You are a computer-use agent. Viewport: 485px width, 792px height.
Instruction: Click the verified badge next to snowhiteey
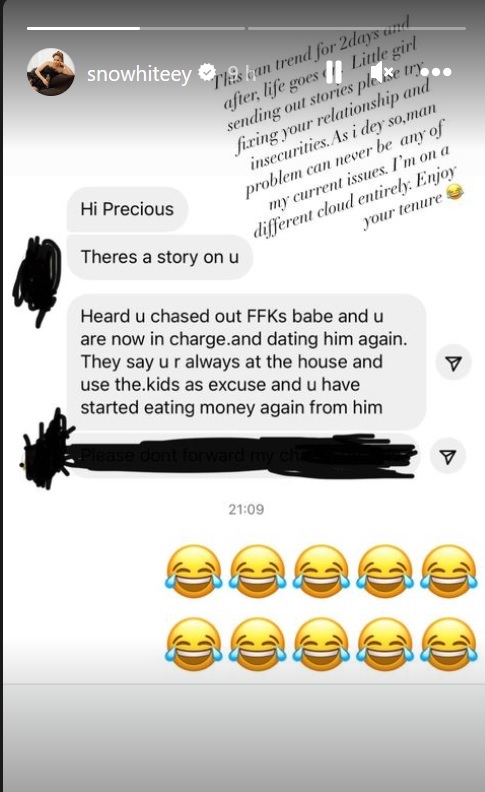206,73
